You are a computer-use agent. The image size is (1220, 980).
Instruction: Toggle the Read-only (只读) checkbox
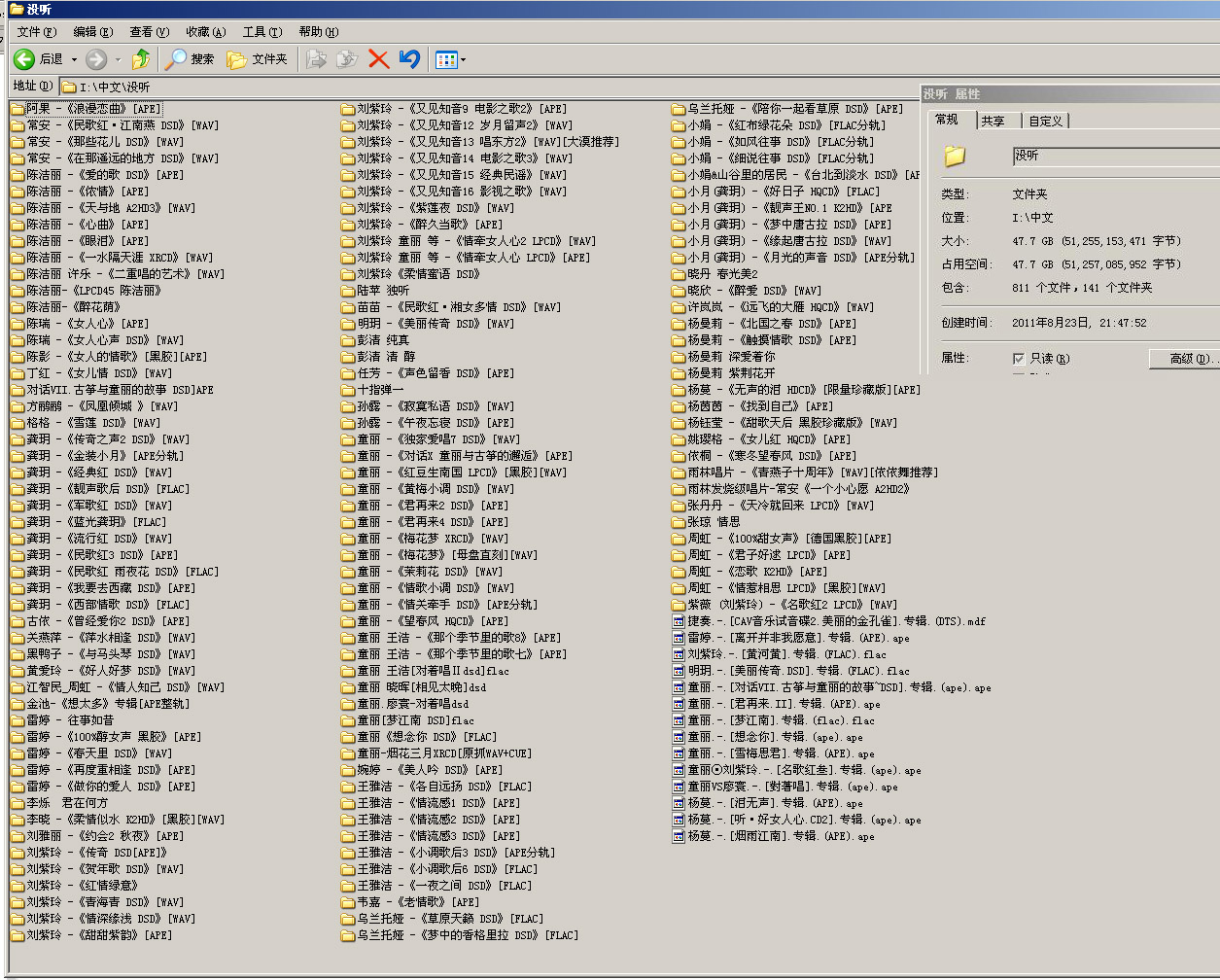pyautogui.click(x=1019, y=358)
